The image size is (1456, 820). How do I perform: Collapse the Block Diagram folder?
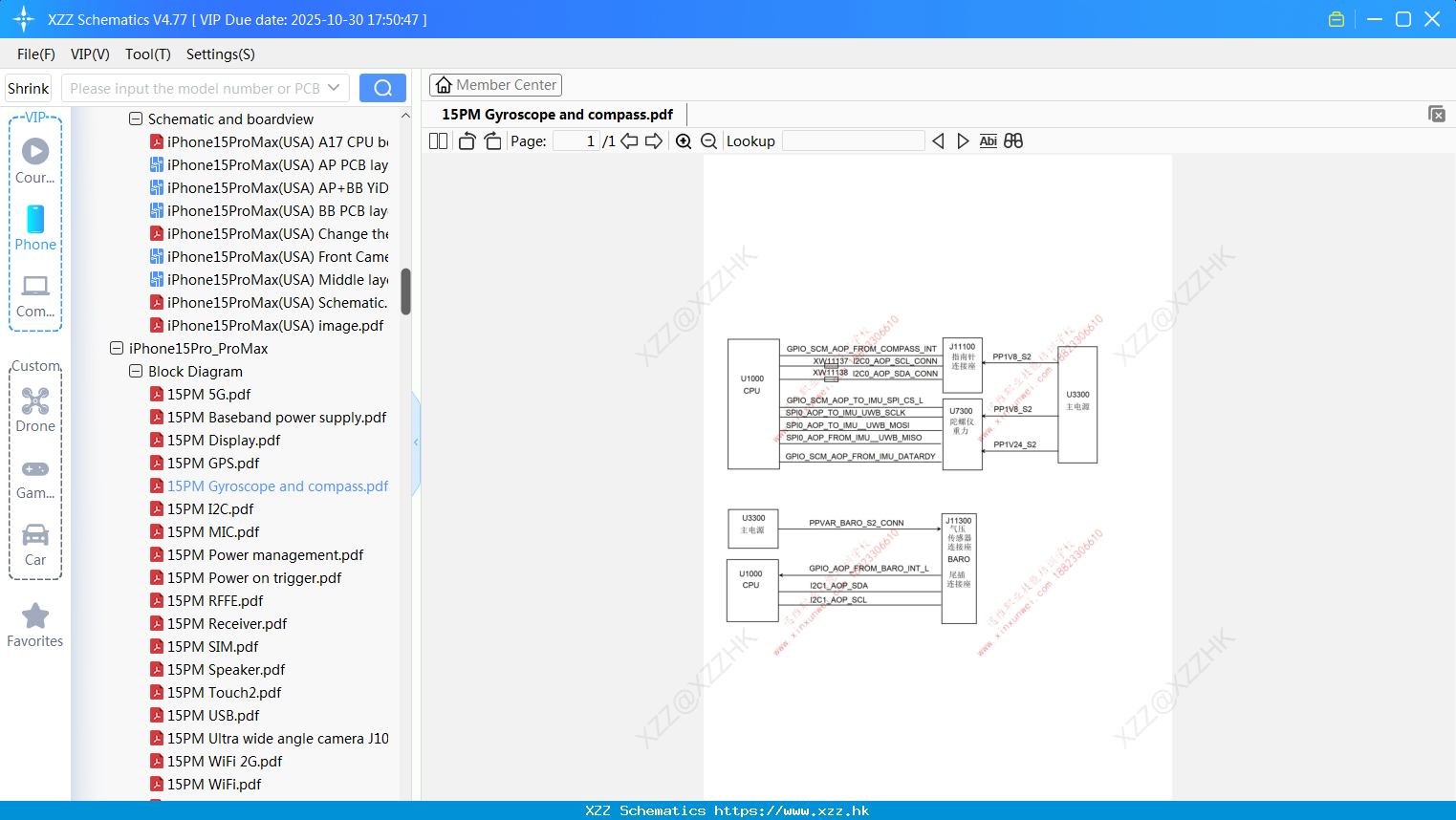[x=136, y=372]
